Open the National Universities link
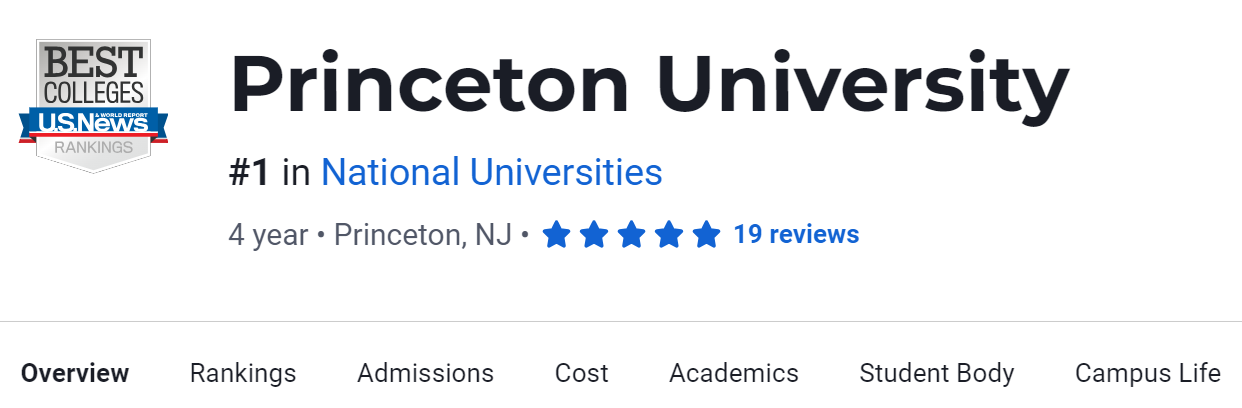Viewport: 1242px width, 408px height. 491,173
